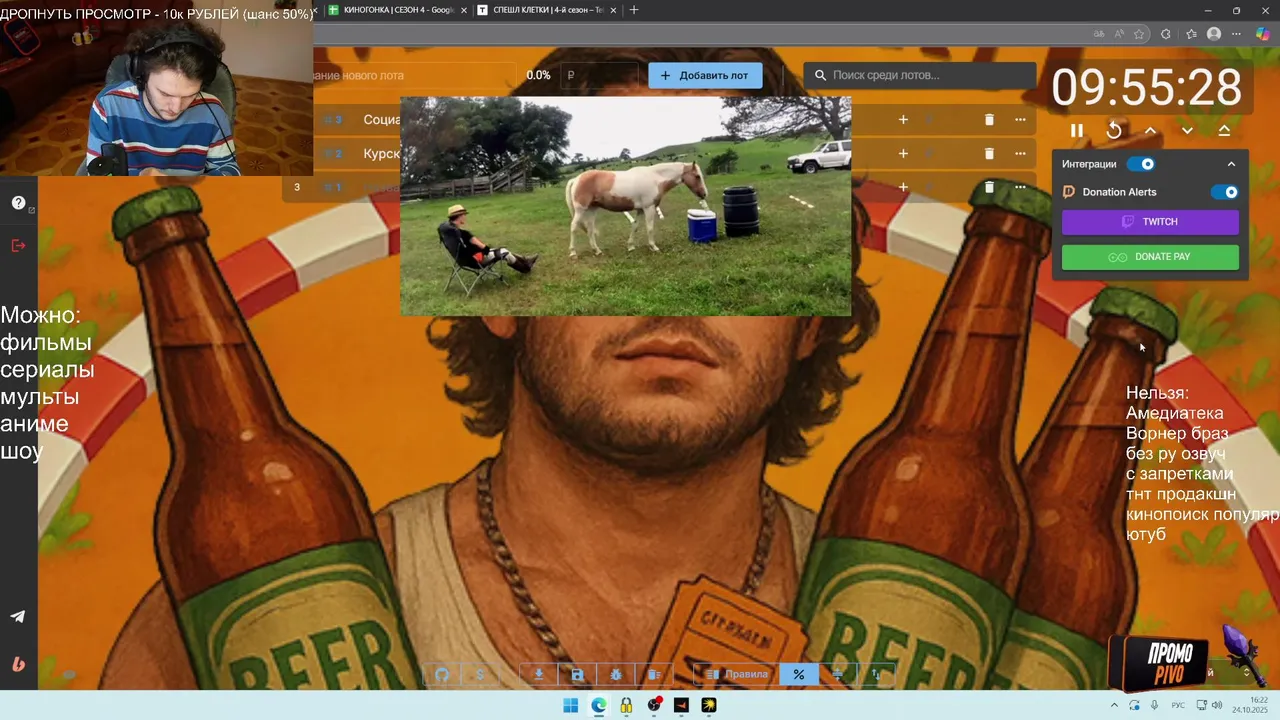Open more options for the Социа lot
Viewport: 1280px width, 720px height.
1020,120
